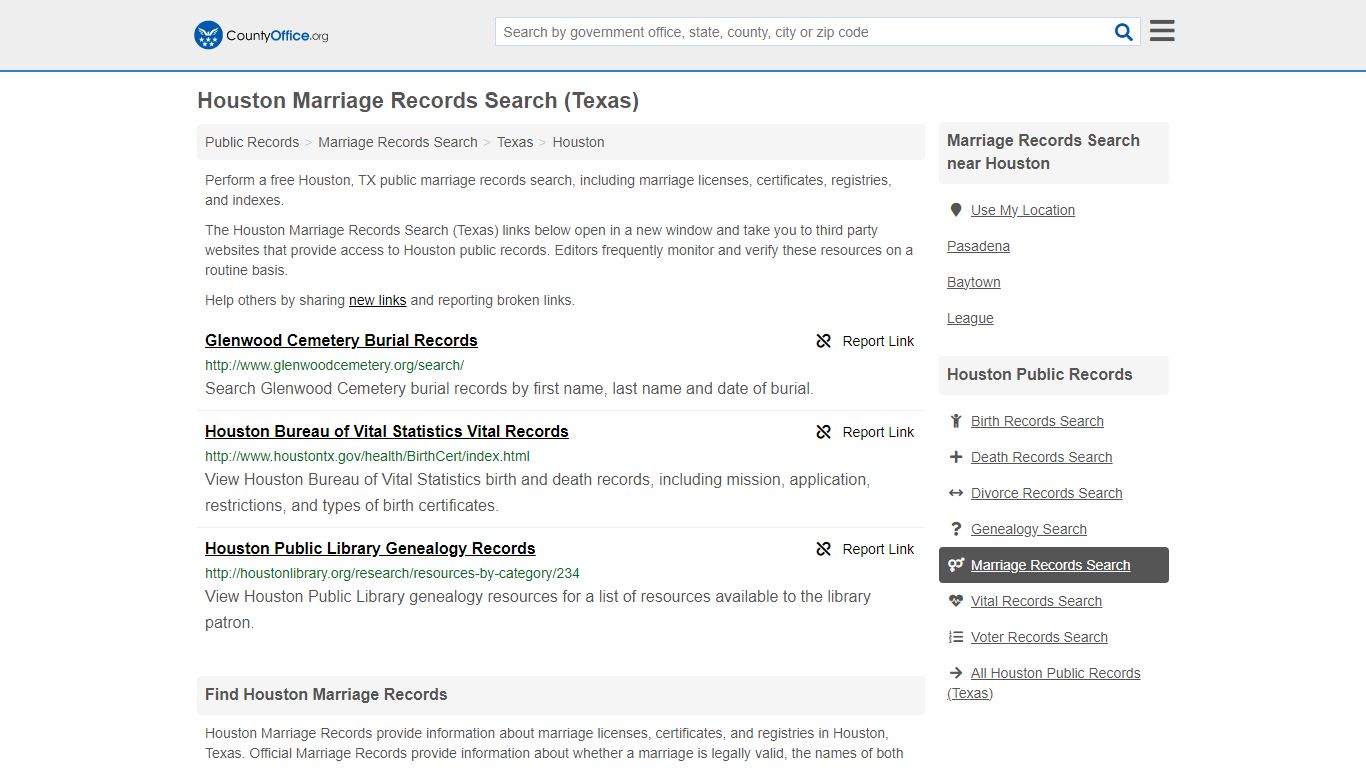1366x768 pixels.
Task: Open All Houston Public Records (Texas) link
Action: tap(1044, 683)
